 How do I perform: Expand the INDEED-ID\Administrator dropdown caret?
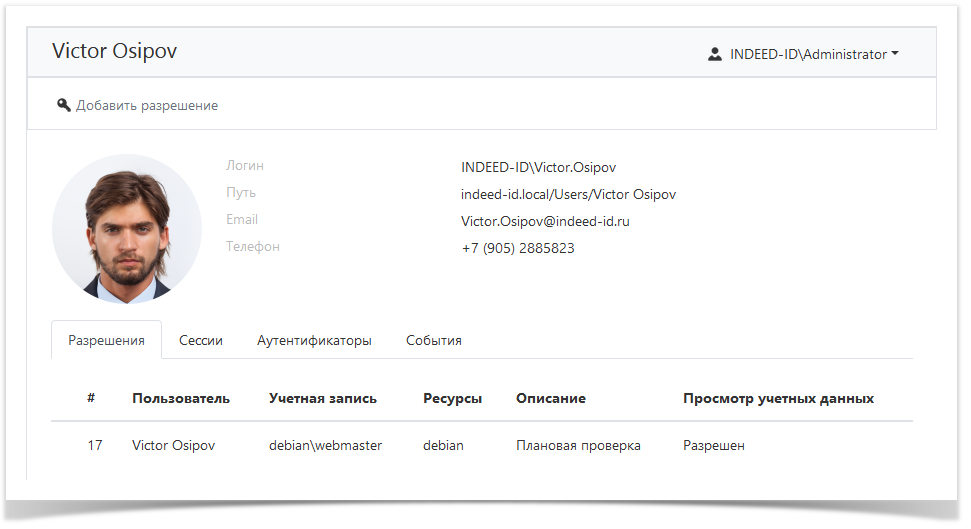tap(895, 54)
